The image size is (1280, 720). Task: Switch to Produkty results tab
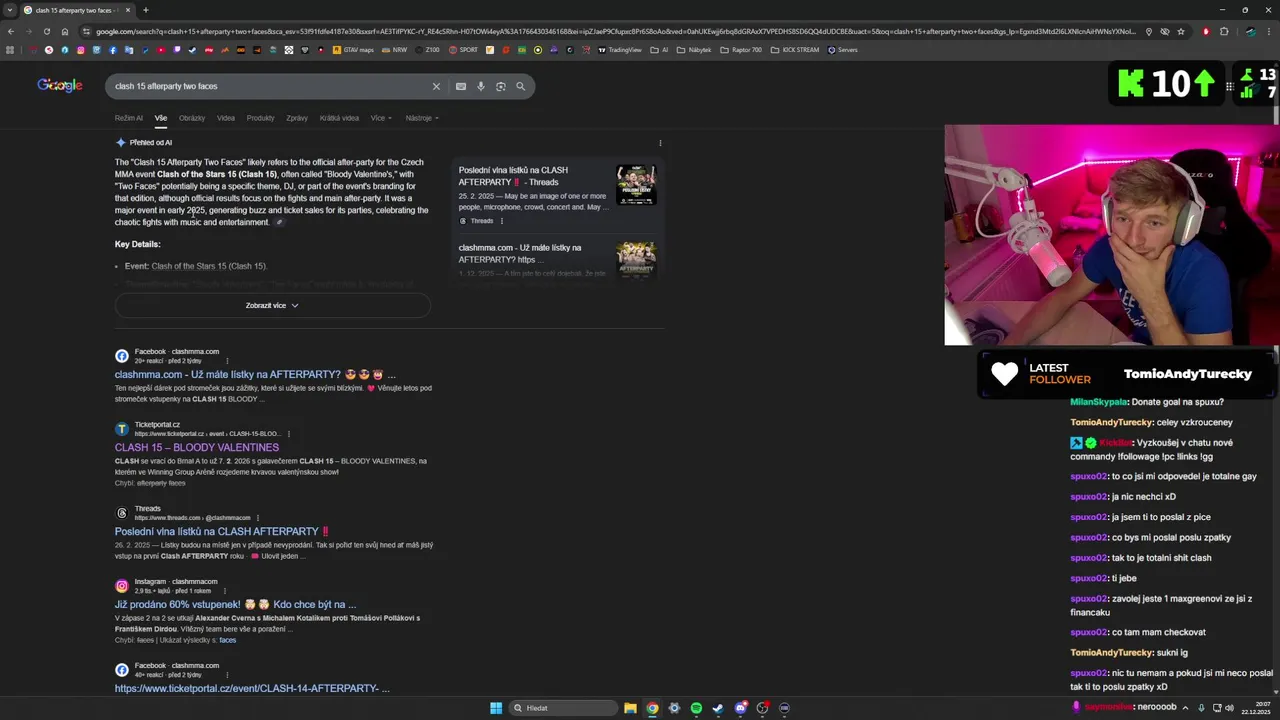click(260, 118)
